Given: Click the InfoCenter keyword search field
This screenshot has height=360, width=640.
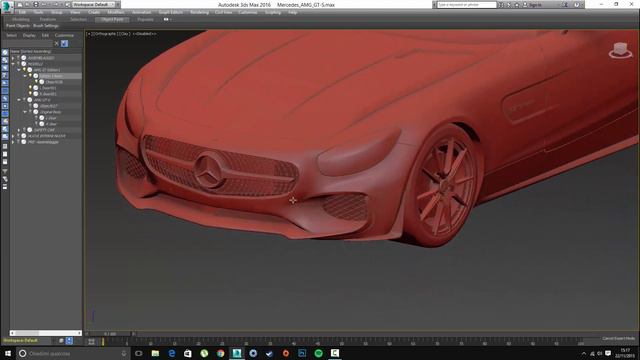Looking at the screenshot, I should (x=467, y=5).
